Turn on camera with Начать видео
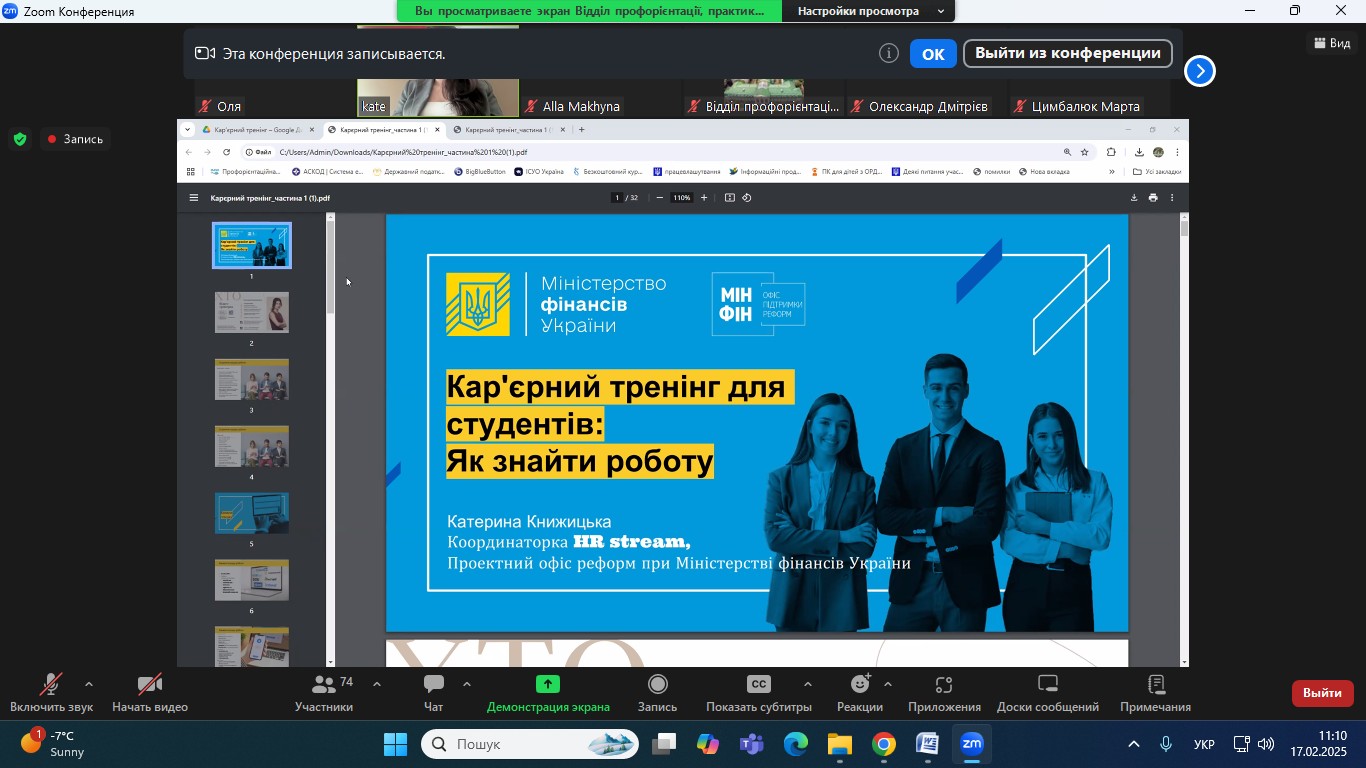Image resolution: width=1366 pixels, height=768 pixels. coord(150,693)
